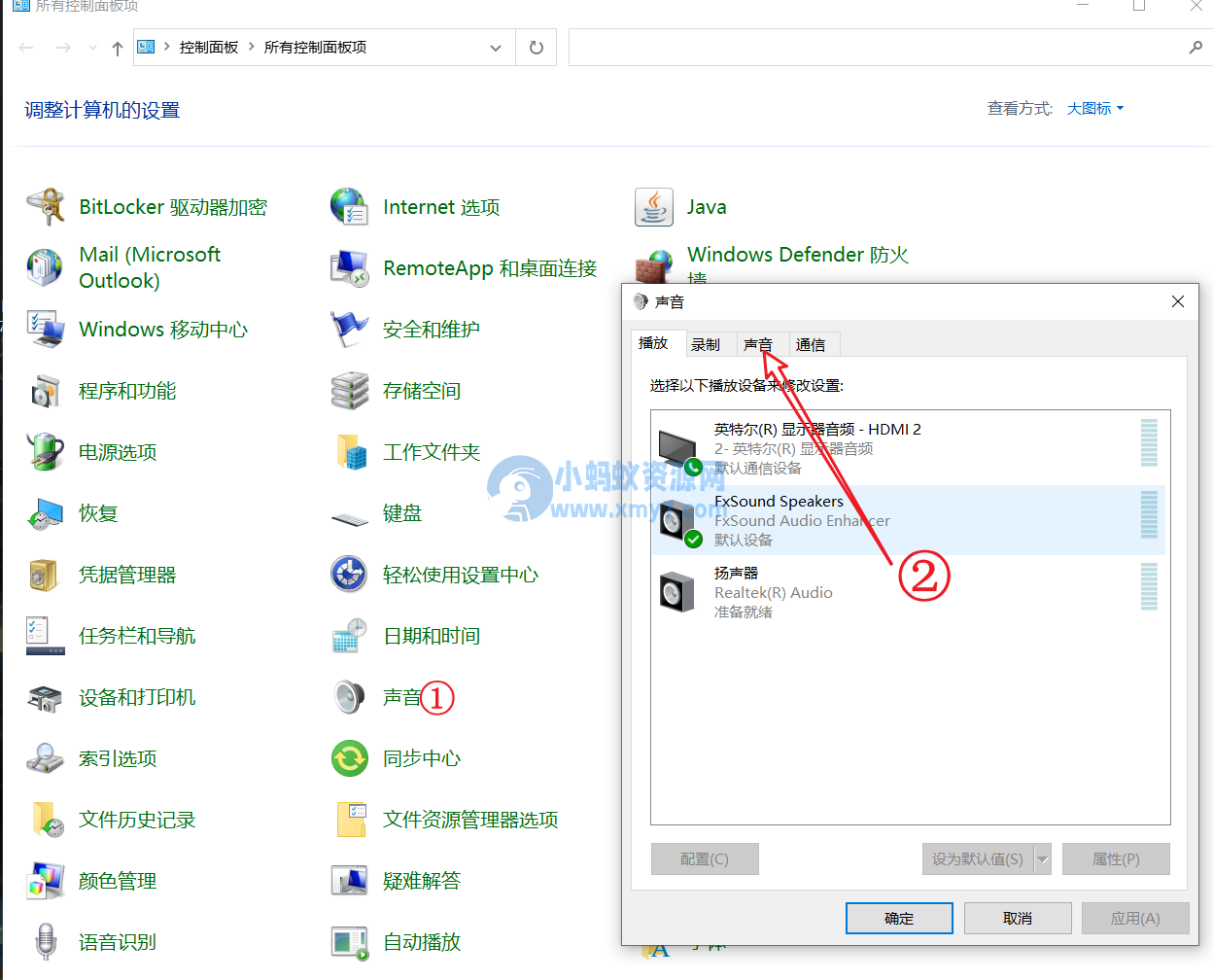This screenshot has height=980, width=1213.
Task: Open 设备和打印机 icon
Action: [46, 697]
